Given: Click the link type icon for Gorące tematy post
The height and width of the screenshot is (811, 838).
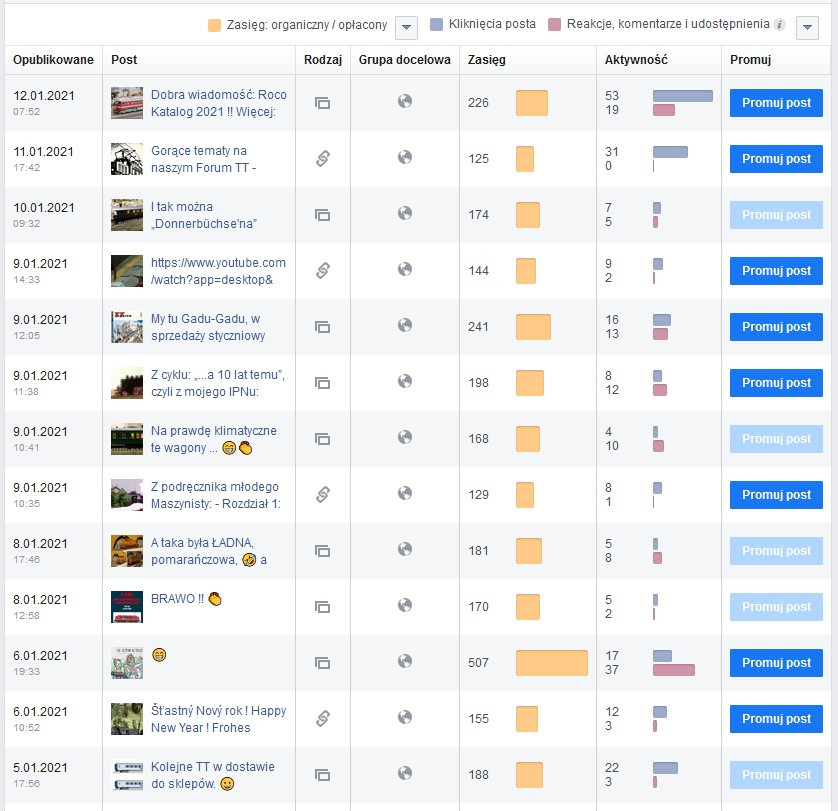Looking at the screenshot, I should click(322, 158).
